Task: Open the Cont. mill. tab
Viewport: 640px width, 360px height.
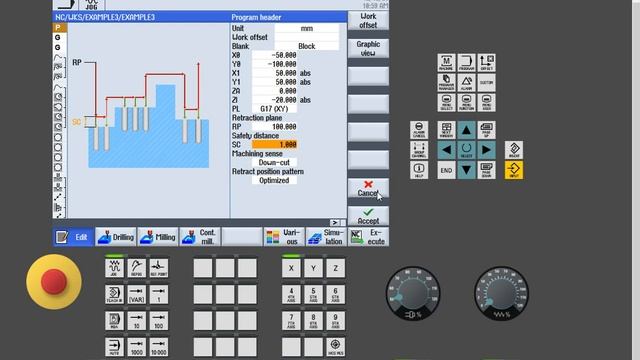Action: 200,237
